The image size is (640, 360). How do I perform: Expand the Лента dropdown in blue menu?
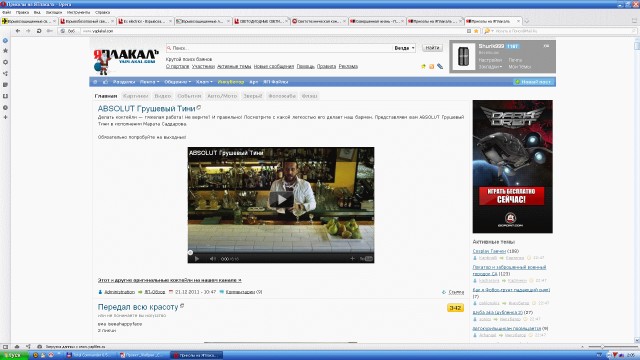[149, 82]
